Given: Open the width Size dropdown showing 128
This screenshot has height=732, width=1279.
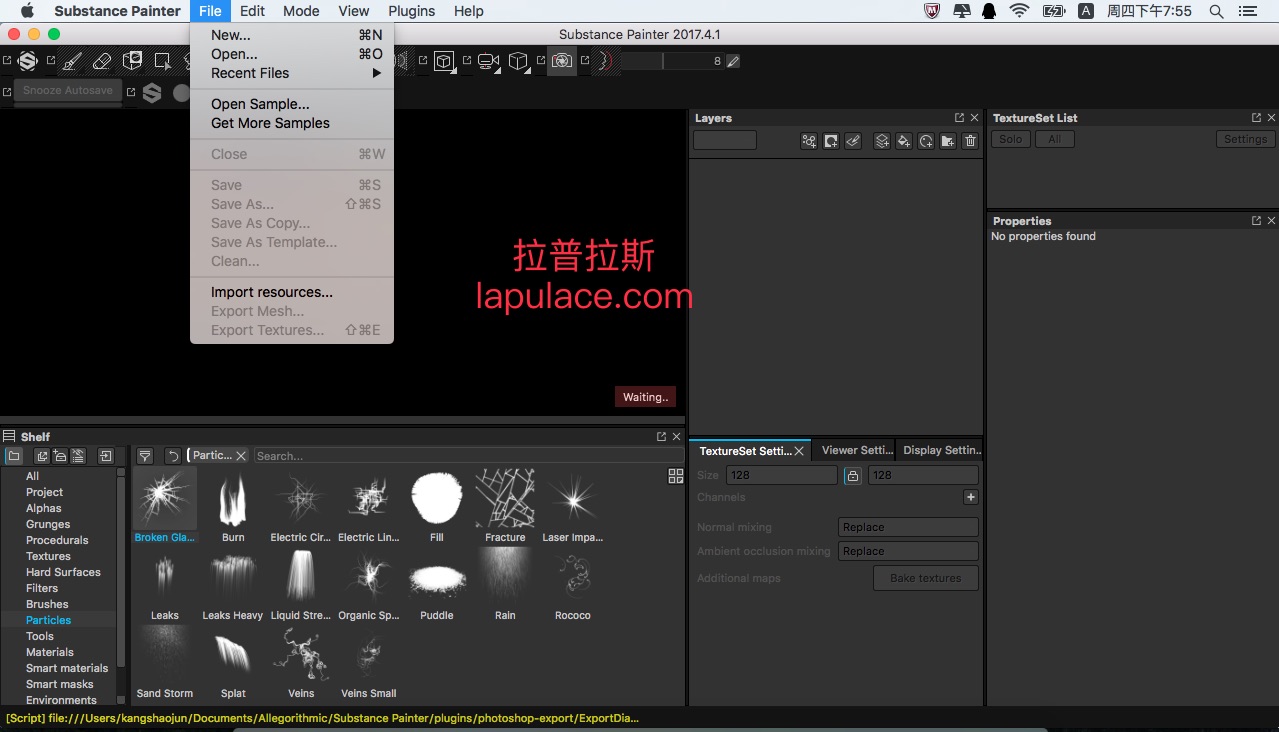Looking at the screenshot, I should click(x=782, y=475).
